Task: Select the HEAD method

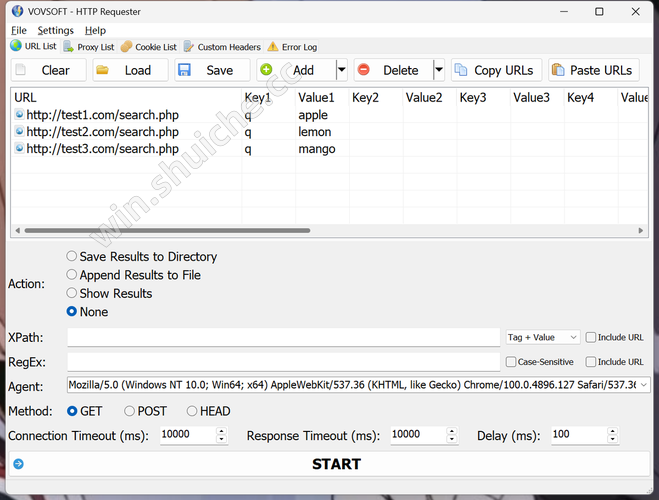Action: [208, 411]
